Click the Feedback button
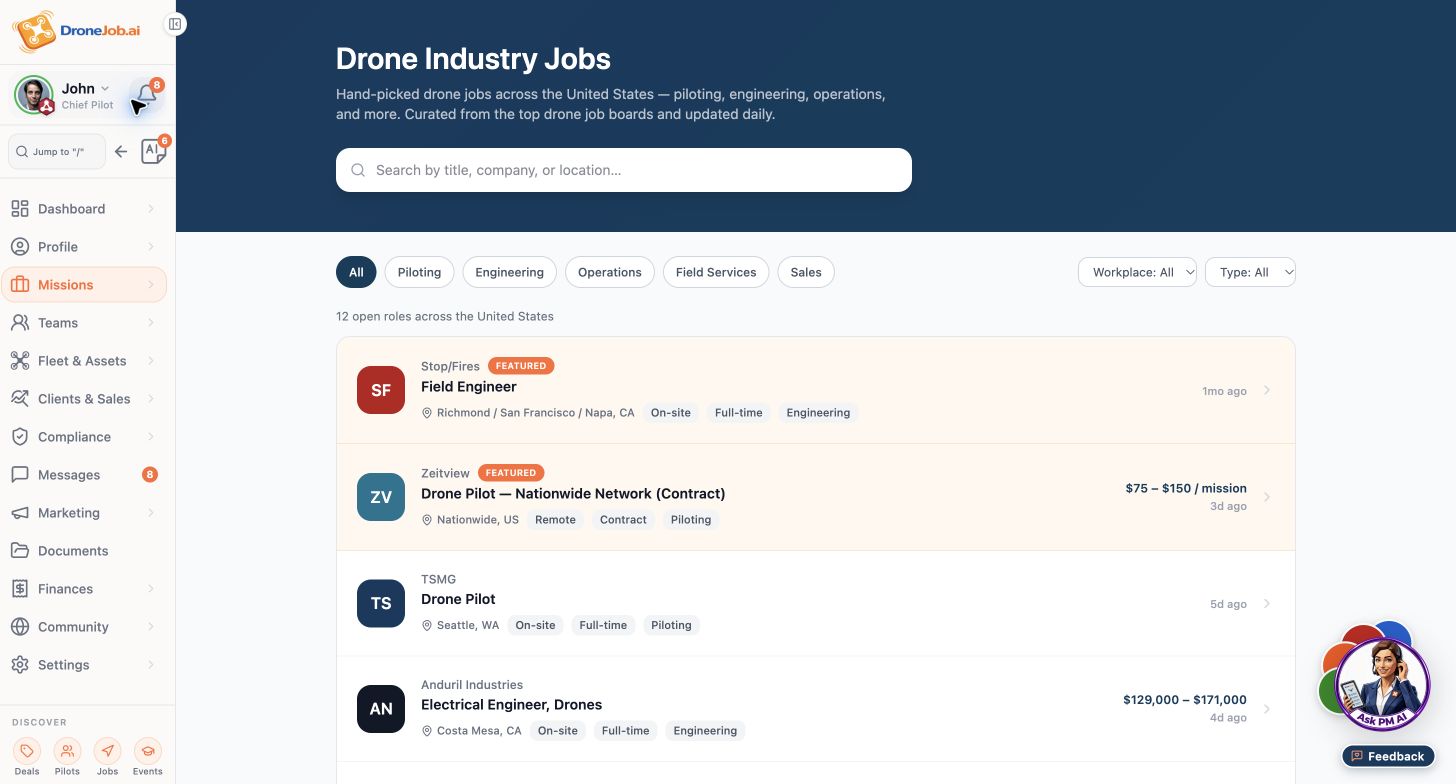The image size is (1456, 784). click(x=1388, y=756)
